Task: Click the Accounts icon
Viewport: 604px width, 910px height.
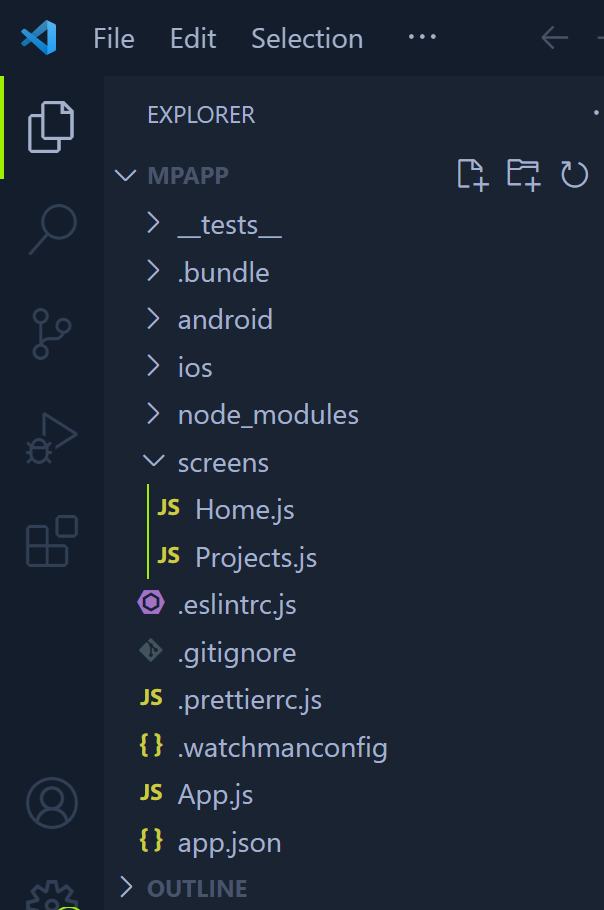Action: (51, 804)
